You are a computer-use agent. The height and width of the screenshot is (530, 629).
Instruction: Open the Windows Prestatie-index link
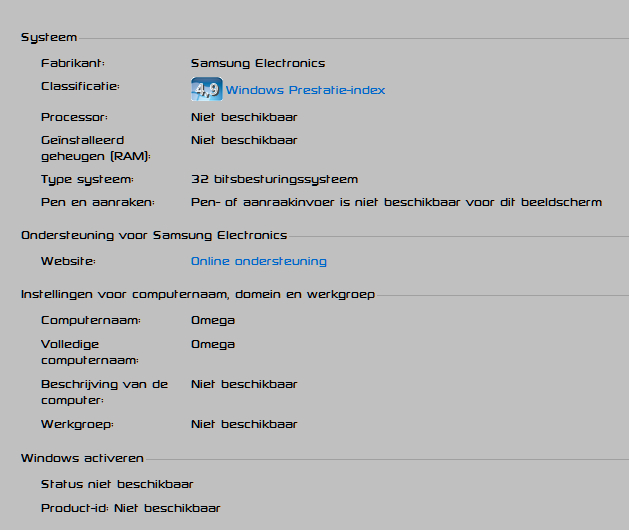tap(305, 90)
